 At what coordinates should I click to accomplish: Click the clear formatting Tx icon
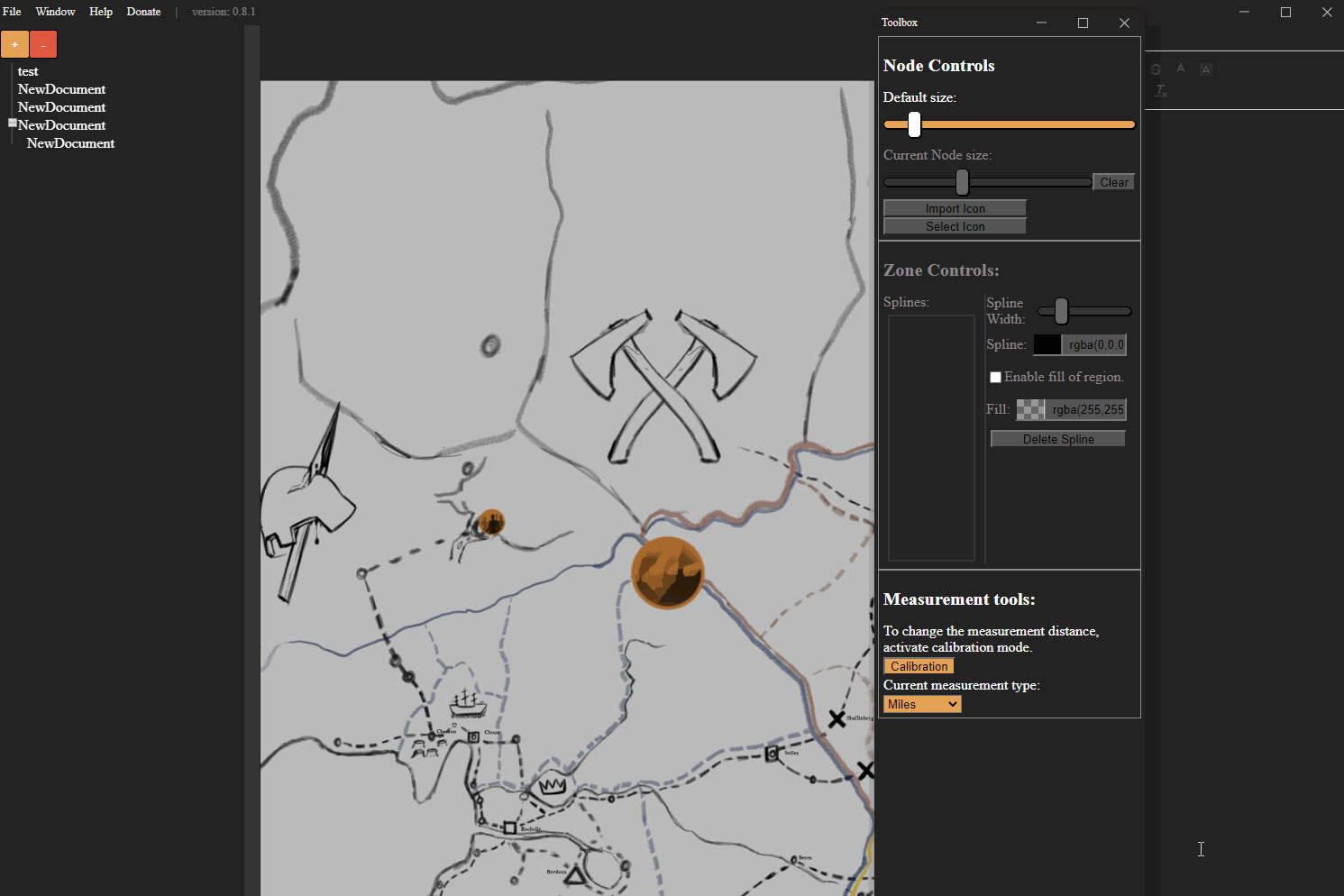tap(1161, 91)
